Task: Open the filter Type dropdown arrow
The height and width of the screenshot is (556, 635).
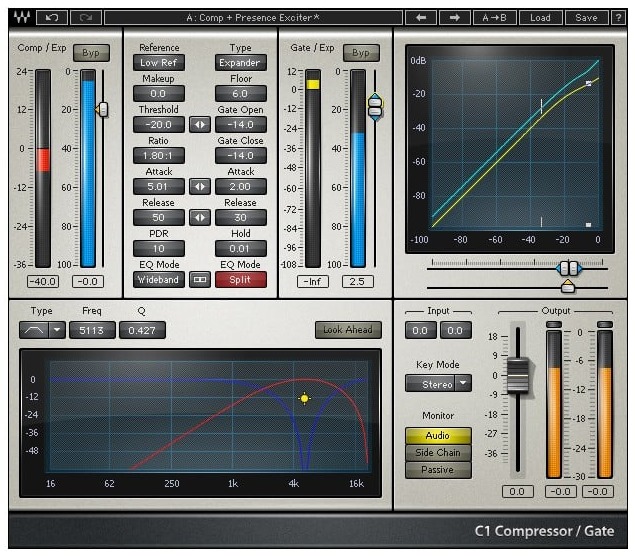Action: [57, 330]
